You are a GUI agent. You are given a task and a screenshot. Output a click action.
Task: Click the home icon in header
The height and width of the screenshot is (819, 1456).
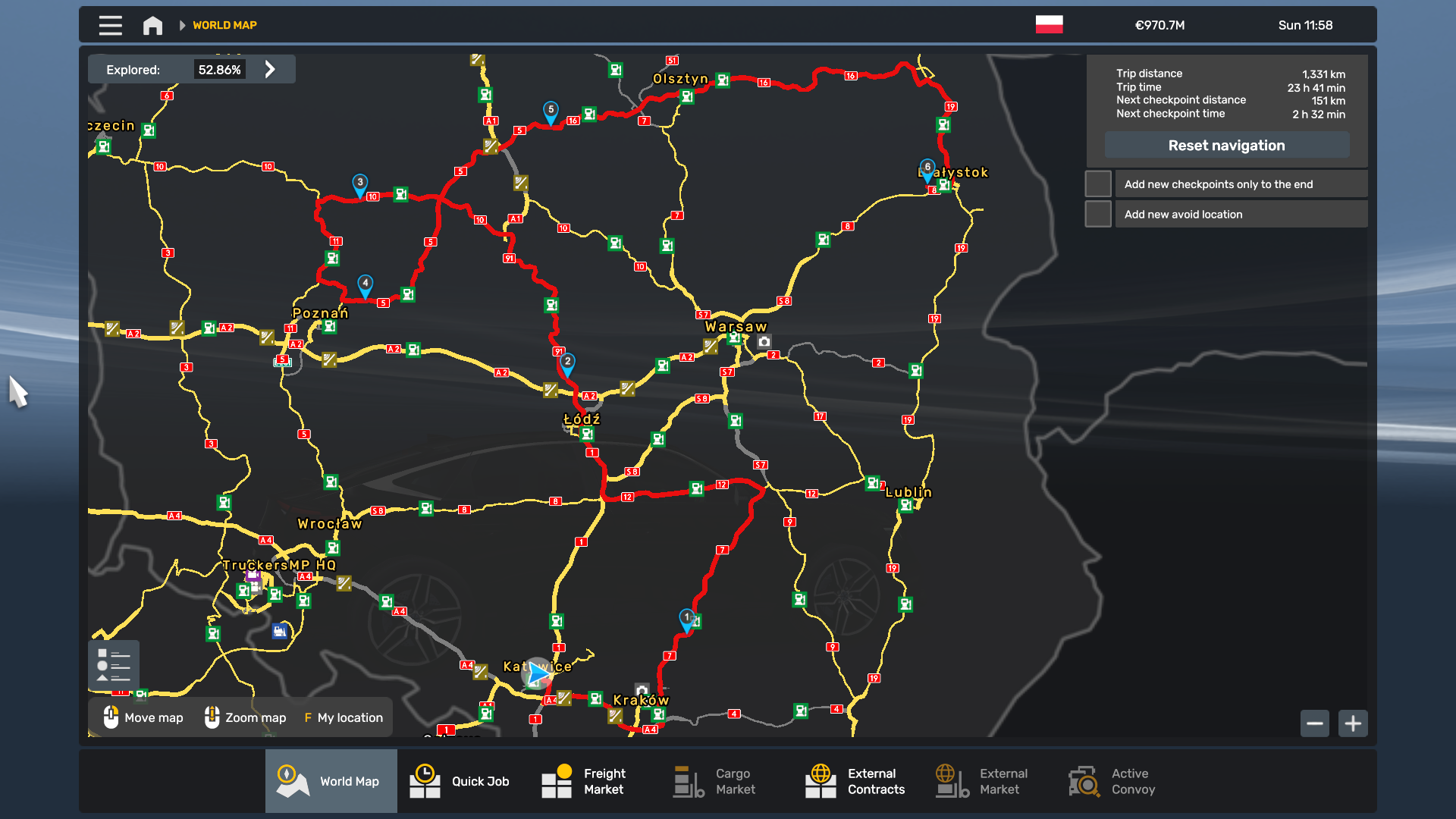pos(152,25)
